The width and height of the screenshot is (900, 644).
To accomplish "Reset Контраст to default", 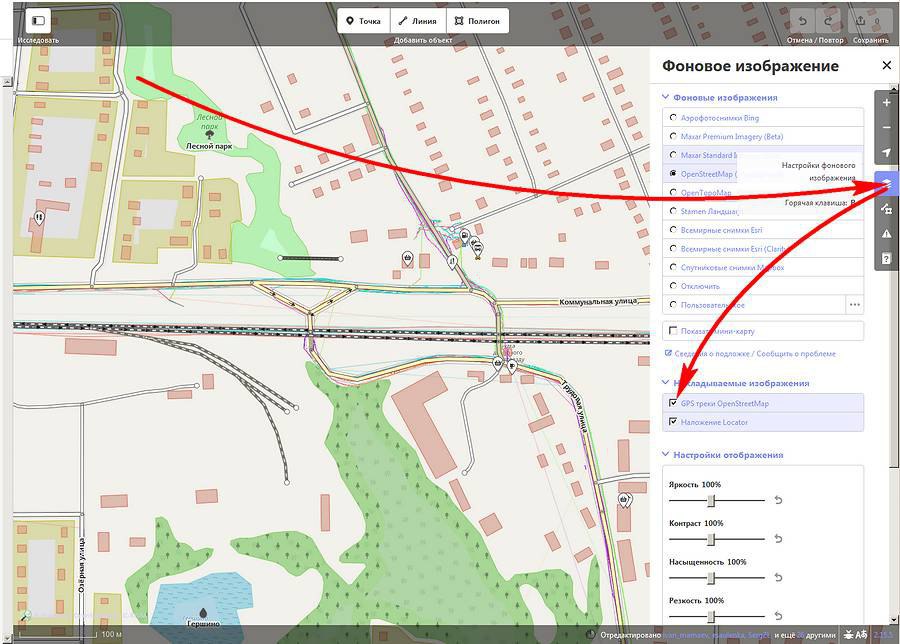I will 778,538.
